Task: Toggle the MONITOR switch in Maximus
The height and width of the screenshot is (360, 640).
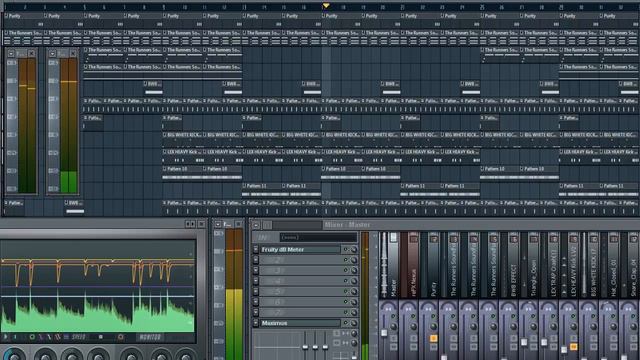Action: coord(150,337)
